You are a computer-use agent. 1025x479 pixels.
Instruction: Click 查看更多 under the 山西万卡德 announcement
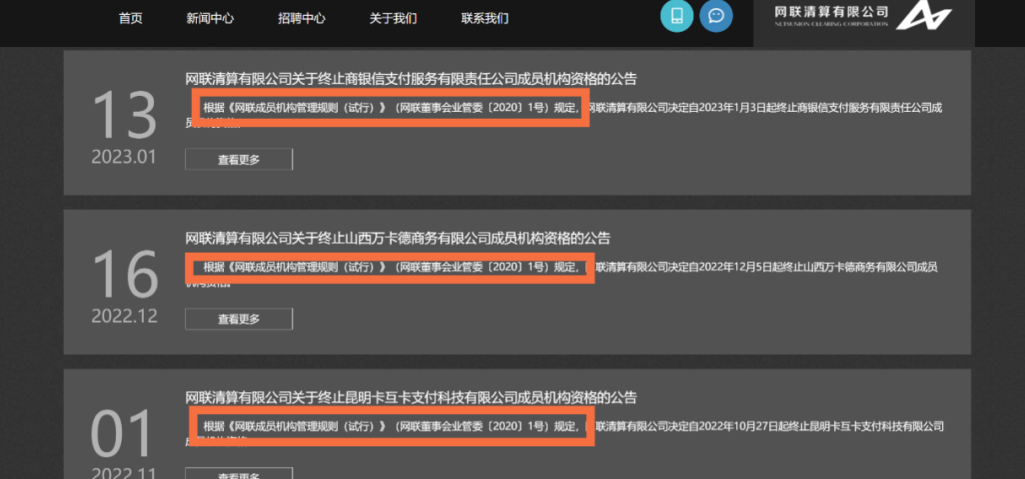(x=239, y=319)
